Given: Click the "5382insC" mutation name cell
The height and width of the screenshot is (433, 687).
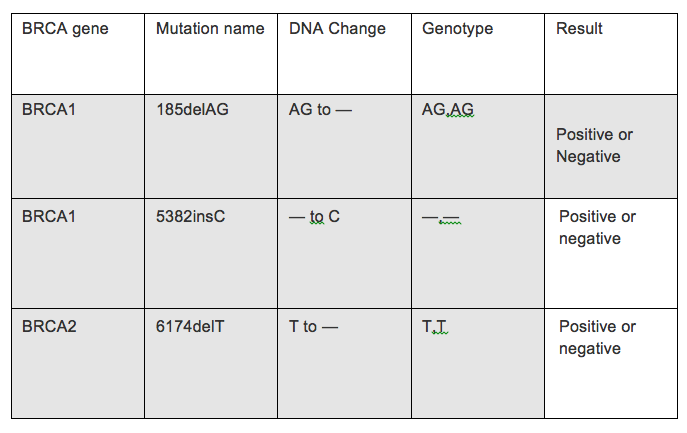Looking at the screenshot, I should pos(191,216).
